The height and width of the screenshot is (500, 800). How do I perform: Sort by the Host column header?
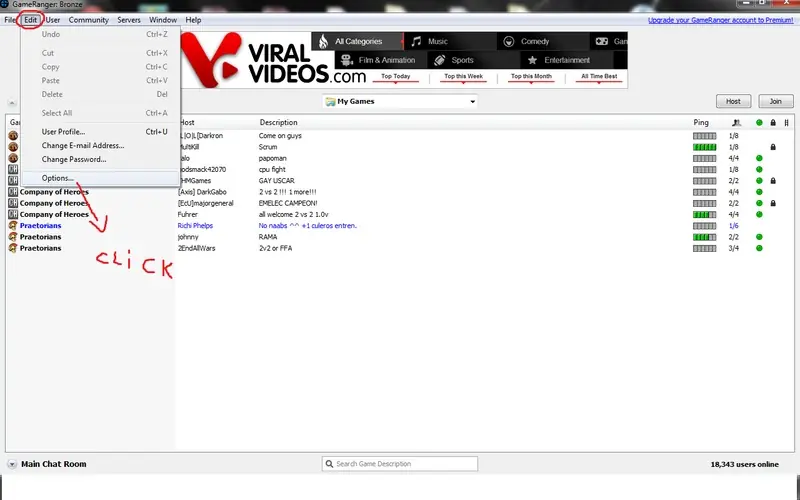point(187,122)
